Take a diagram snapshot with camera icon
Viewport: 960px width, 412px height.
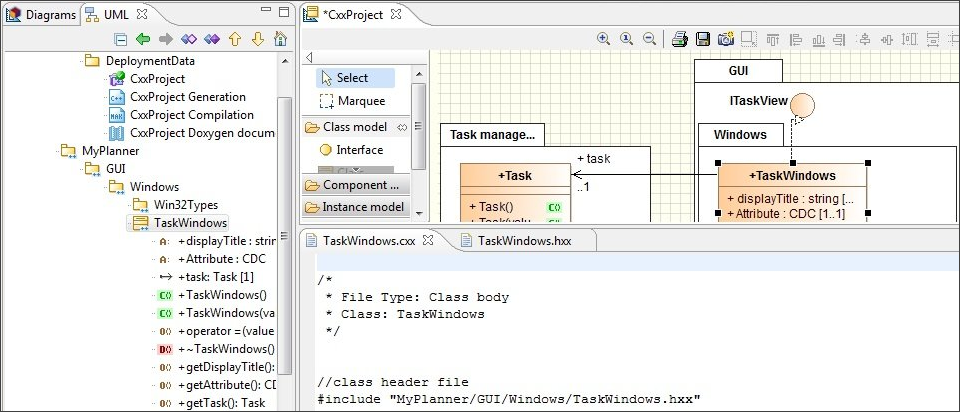click(726, 39)
